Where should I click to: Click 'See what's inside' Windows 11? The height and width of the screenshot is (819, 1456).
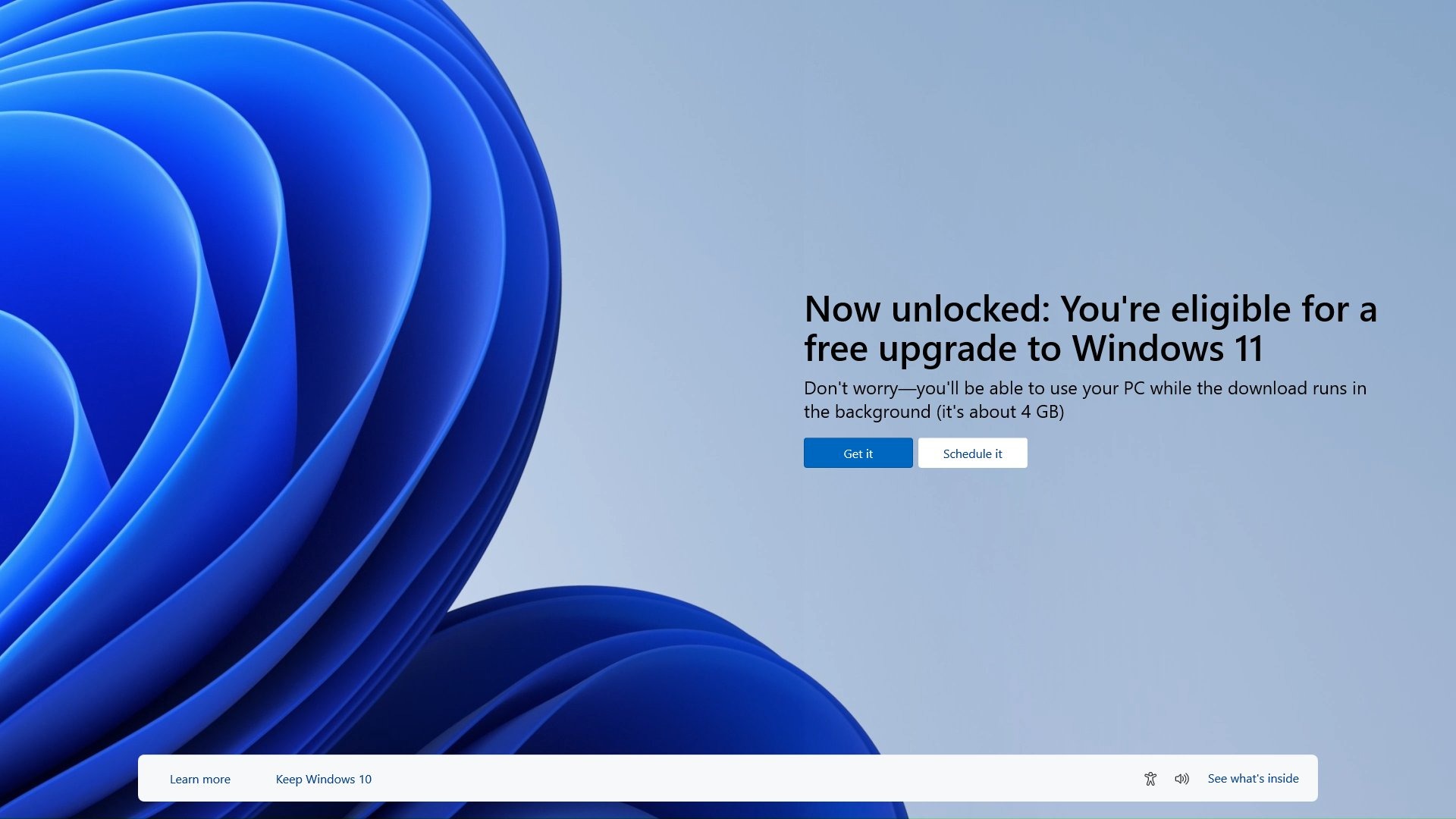[1253, 778]
